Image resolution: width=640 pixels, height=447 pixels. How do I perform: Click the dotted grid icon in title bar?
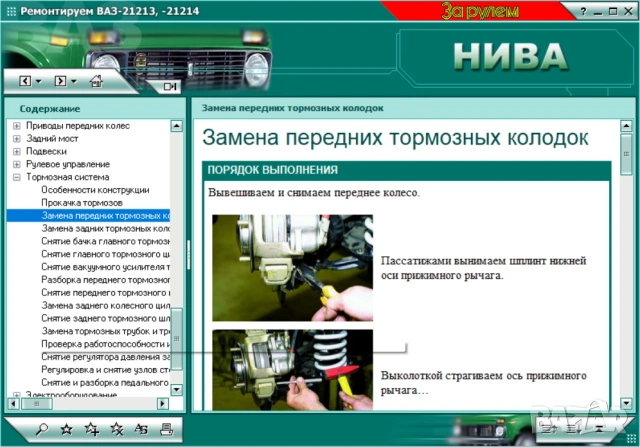point(11,11)
